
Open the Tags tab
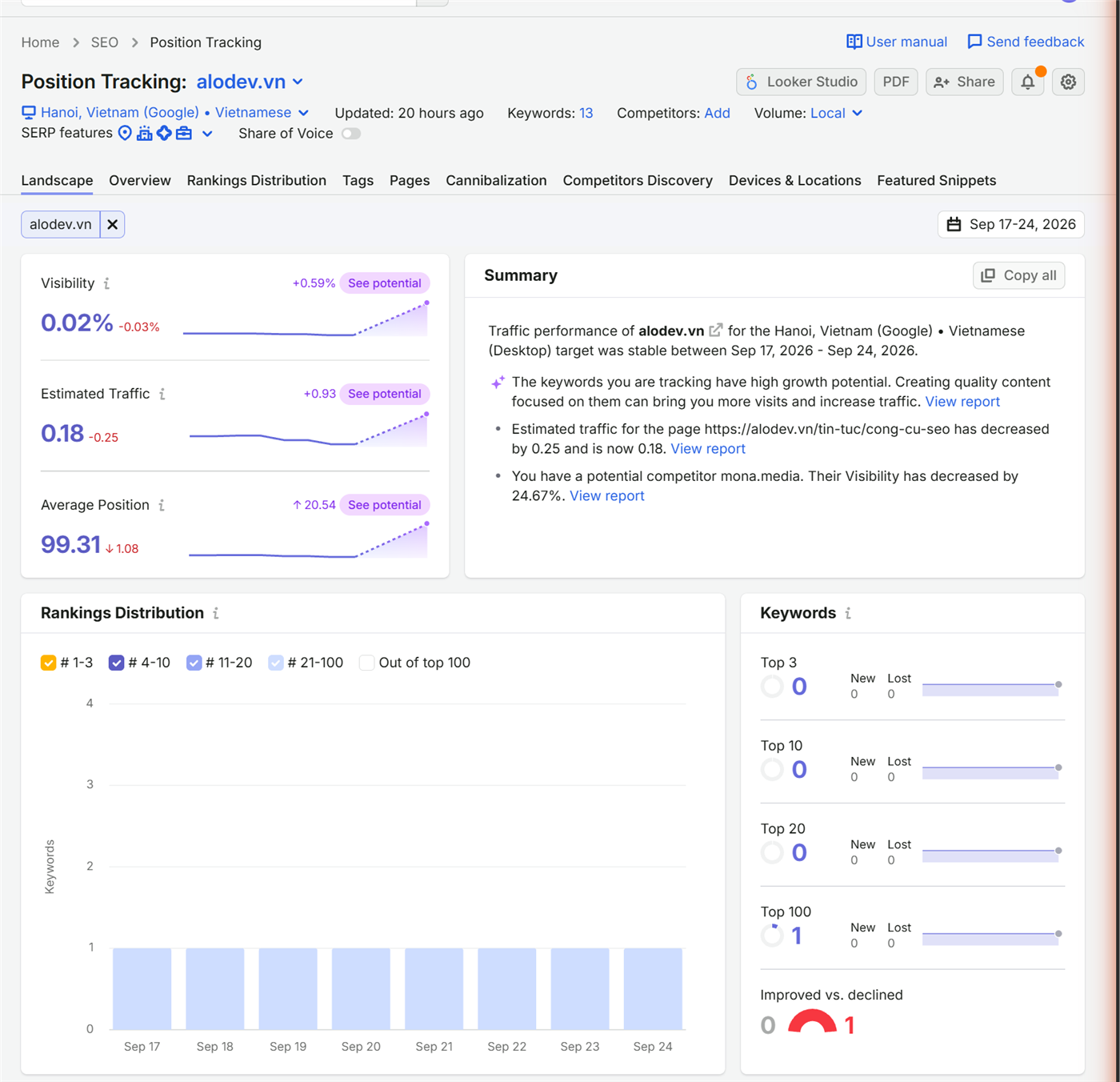pyautogui.click(x=358, y=181)
